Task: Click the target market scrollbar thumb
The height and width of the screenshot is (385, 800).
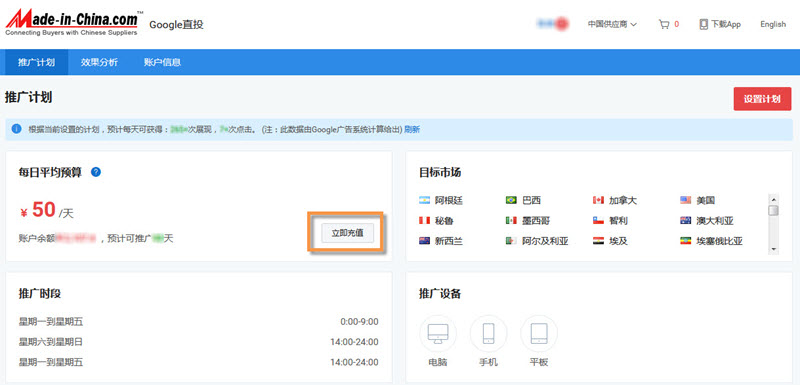Action: tap(773, 210)
